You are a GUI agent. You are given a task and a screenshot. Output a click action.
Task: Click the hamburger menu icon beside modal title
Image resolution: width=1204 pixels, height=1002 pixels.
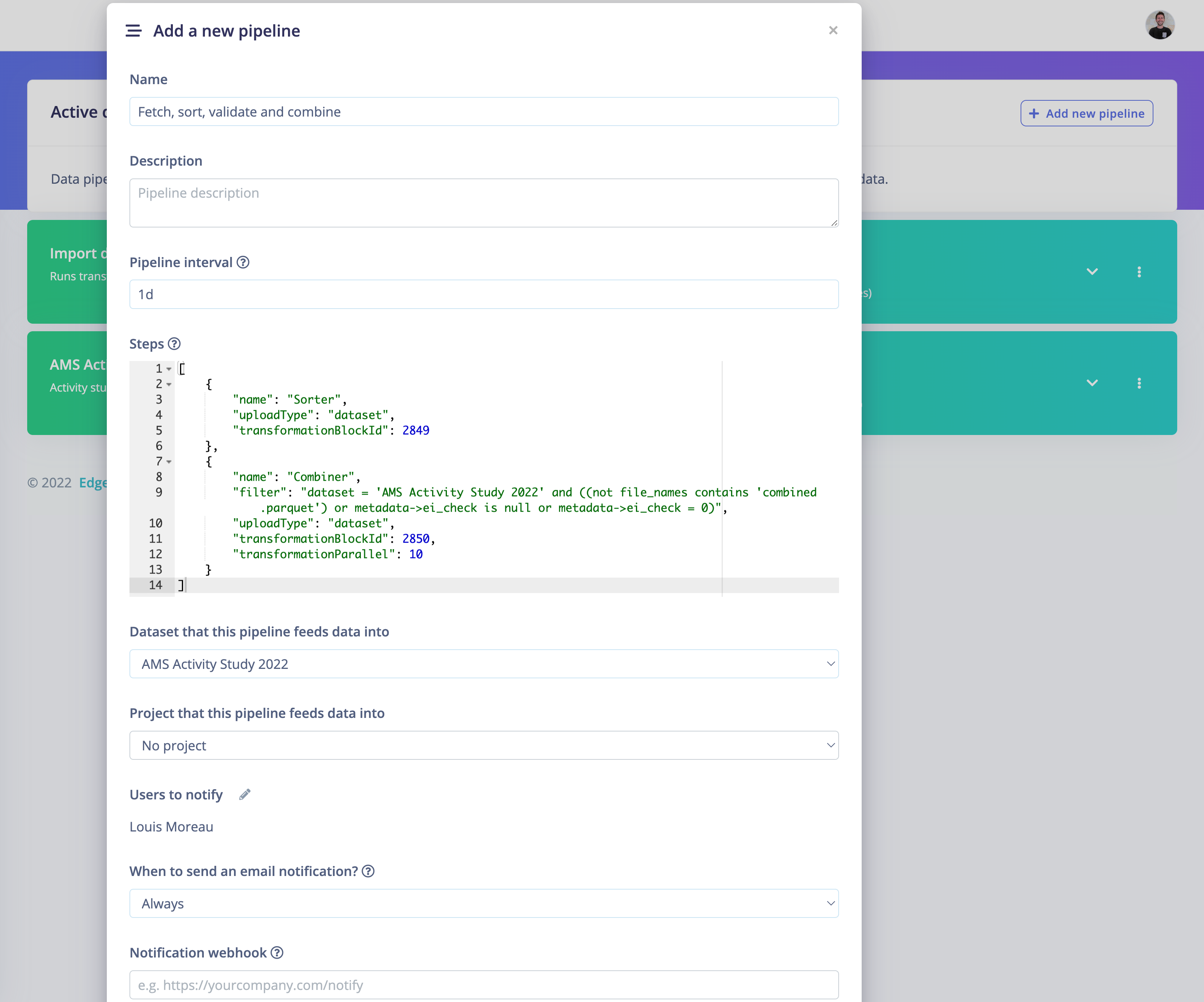pos(133,31)
